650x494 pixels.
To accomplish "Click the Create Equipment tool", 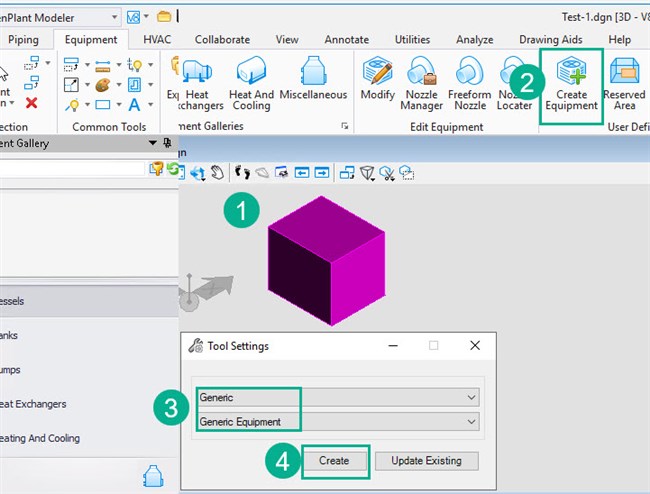I will click(571, 84).
